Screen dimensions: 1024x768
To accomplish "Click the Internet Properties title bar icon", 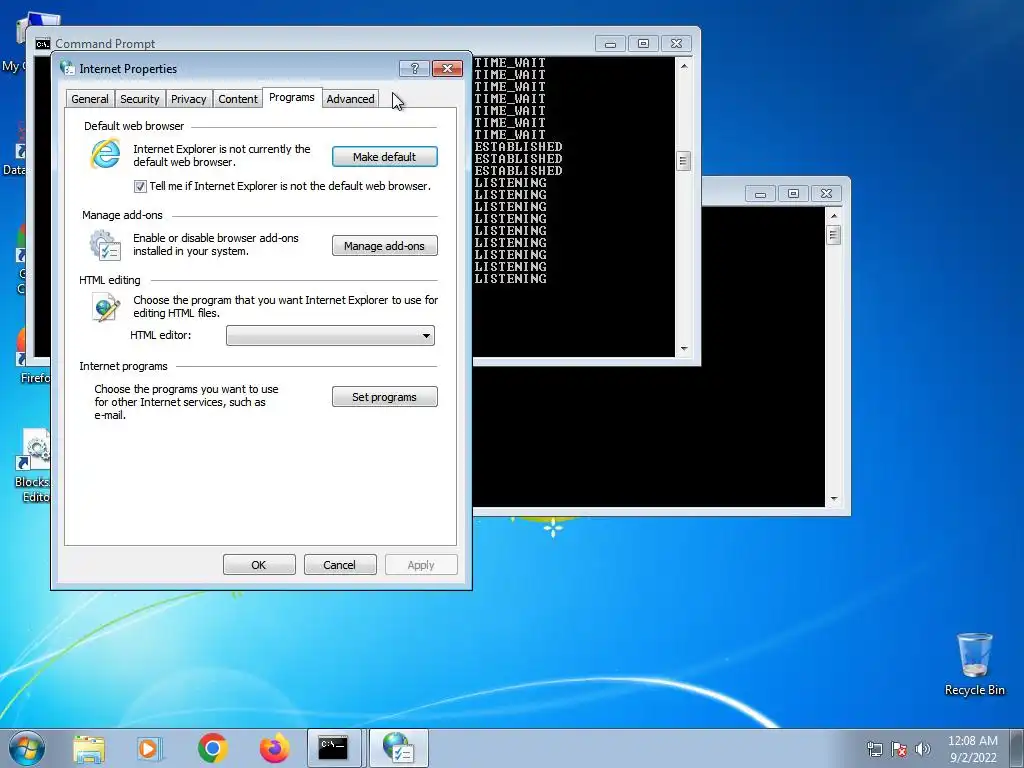I will 67,68.
